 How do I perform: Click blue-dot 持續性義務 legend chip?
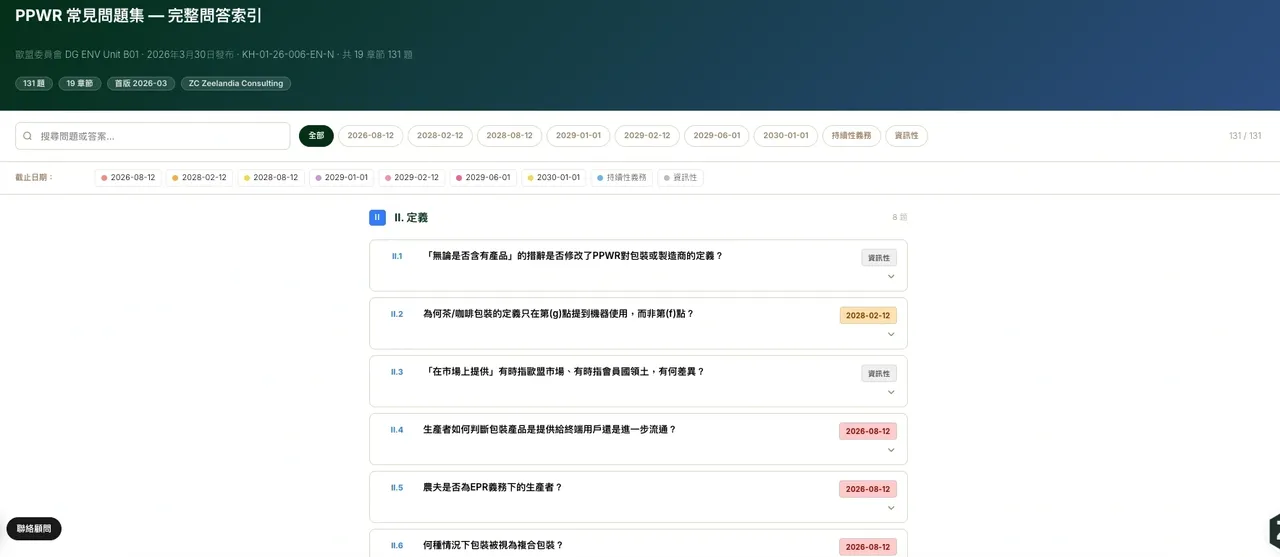pos(621,177)
